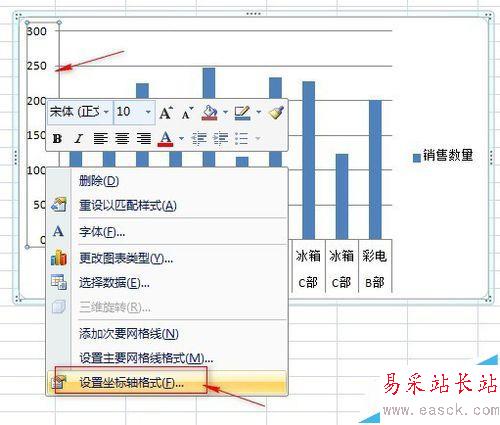The image size is (500, 425).
Task: Click the format axis icon
Action: [59, 382]
